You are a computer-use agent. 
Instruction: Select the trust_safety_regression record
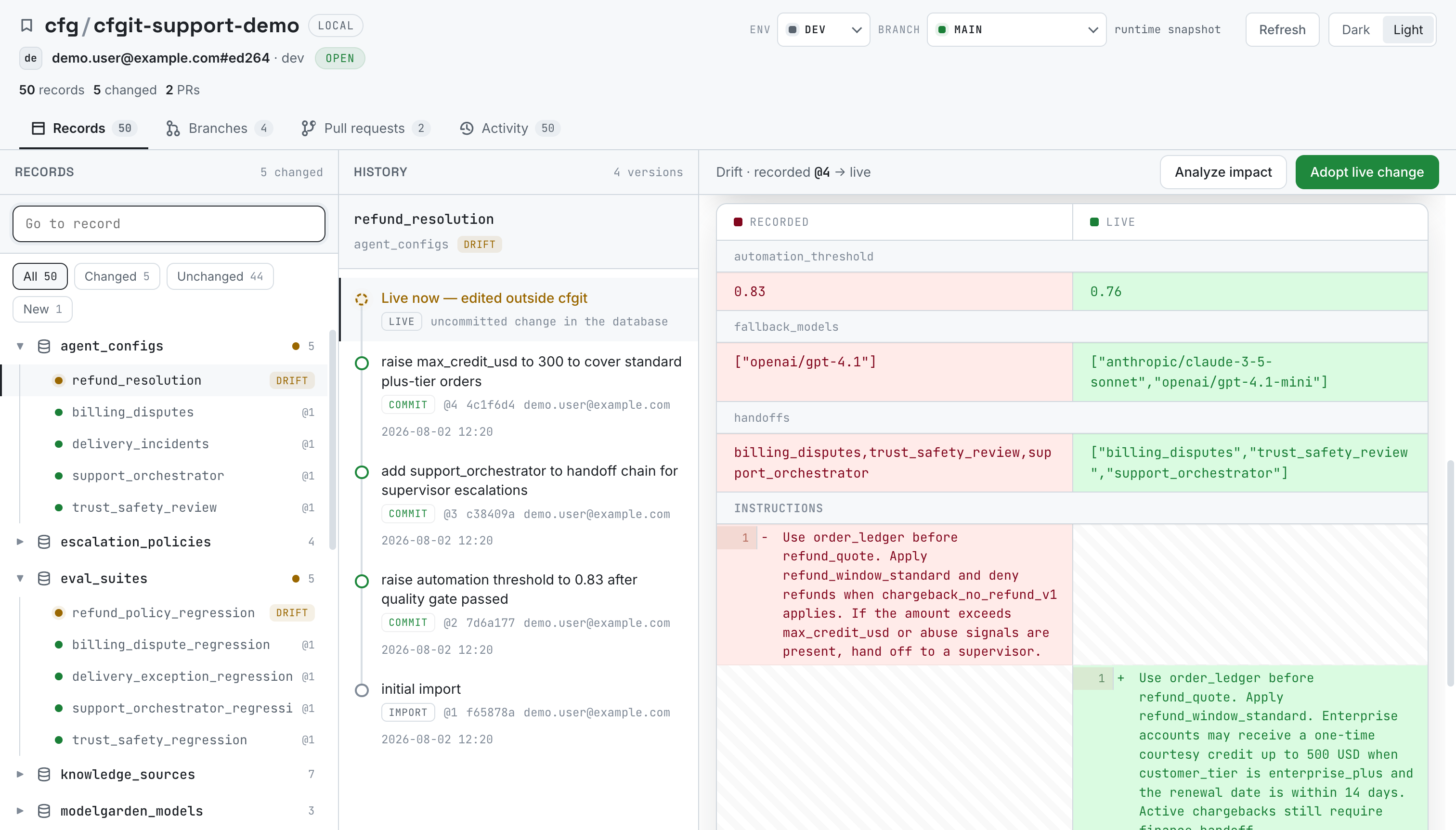pos(165,740)
